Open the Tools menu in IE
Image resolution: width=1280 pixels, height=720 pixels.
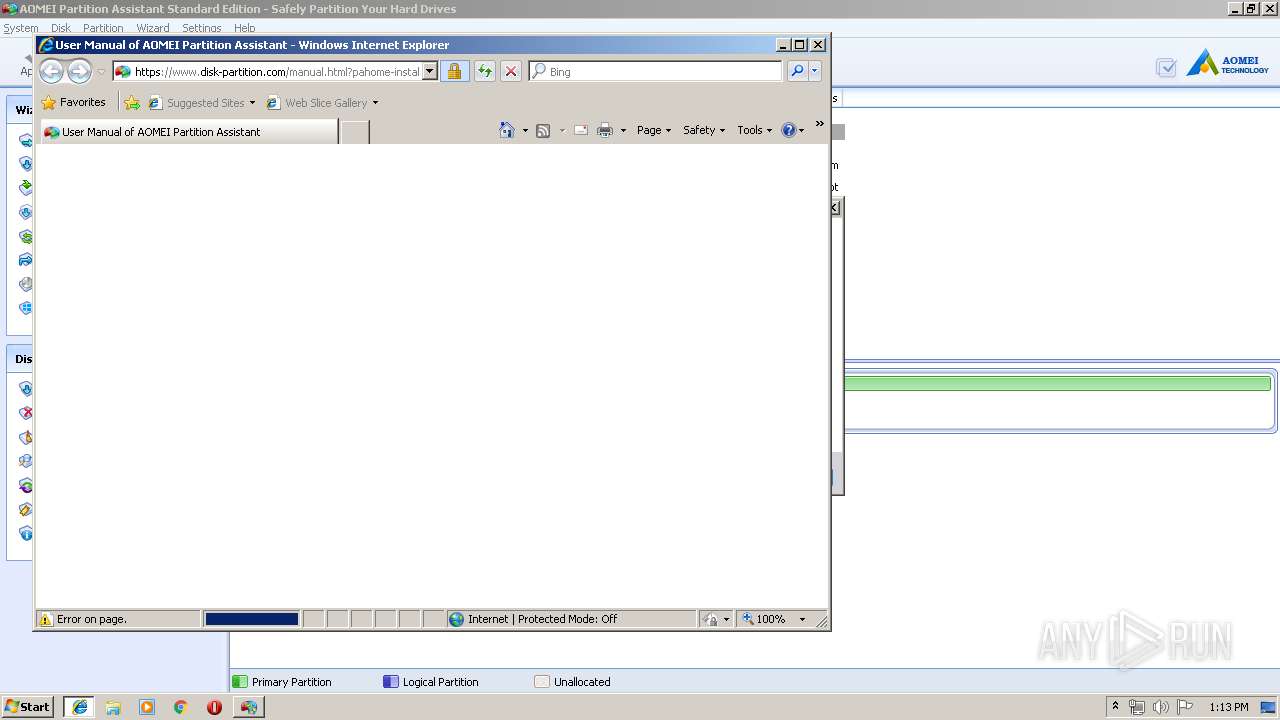coord(755,130)
